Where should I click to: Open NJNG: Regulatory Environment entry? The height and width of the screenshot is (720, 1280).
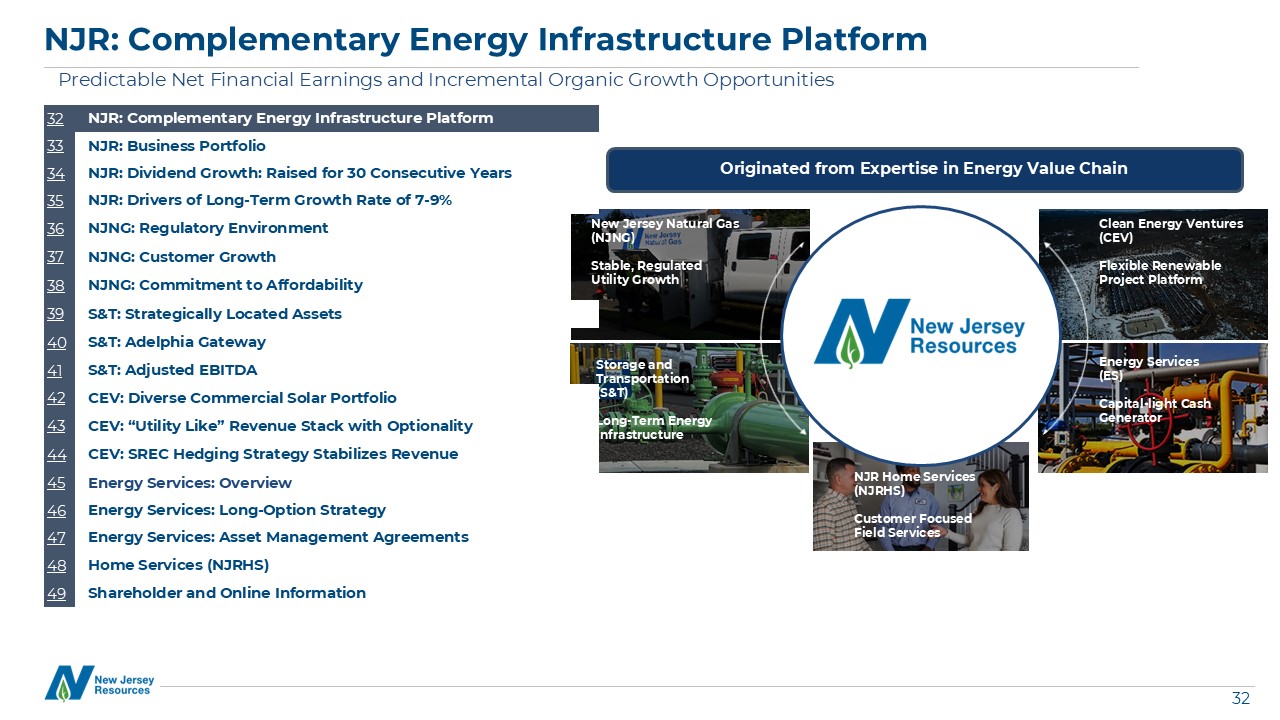[x=207, y=228]
